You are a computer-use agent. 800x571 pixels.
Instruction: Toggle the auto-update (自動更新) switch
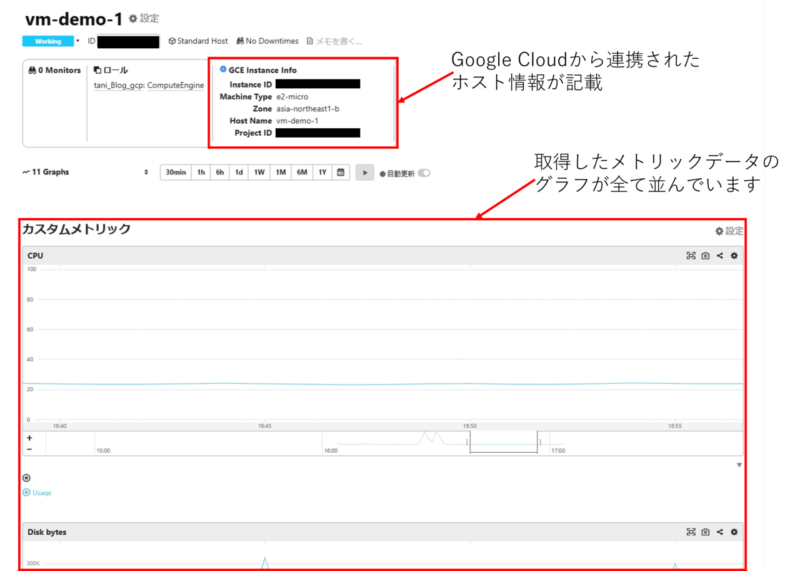[424, 172]
